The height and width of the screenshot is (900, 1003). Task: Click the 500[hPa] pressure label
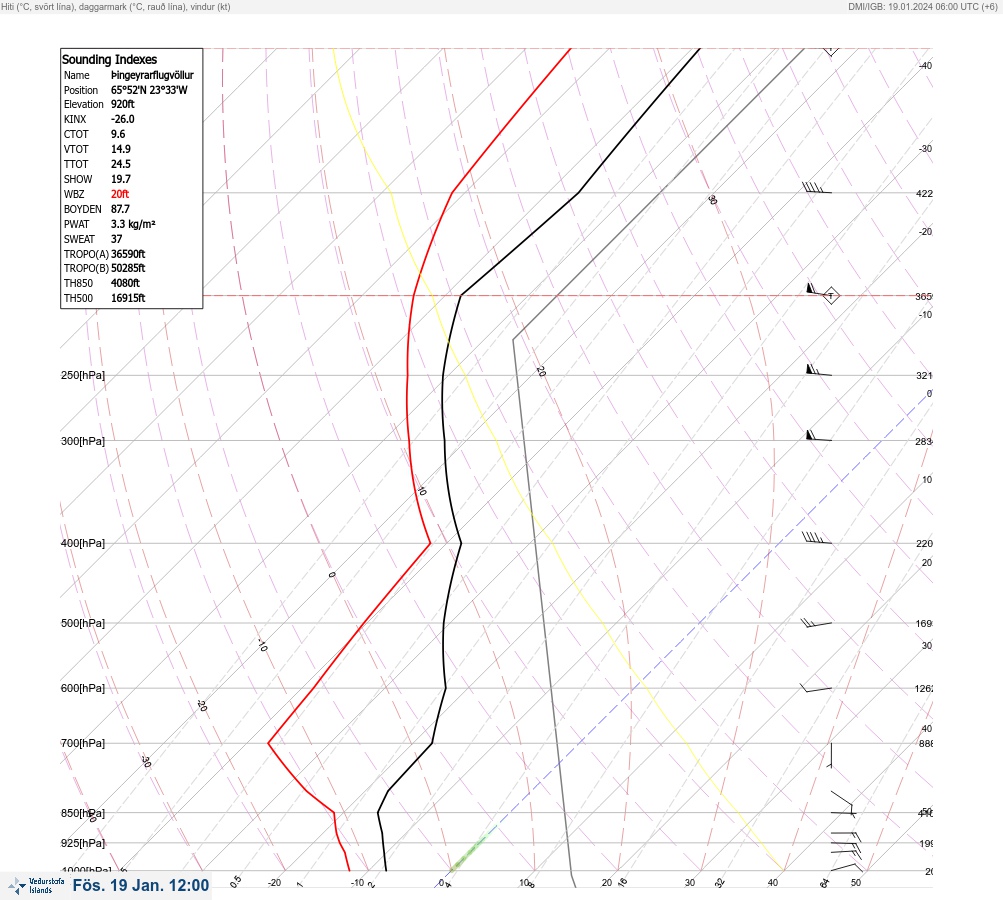[x=83, y=623]
